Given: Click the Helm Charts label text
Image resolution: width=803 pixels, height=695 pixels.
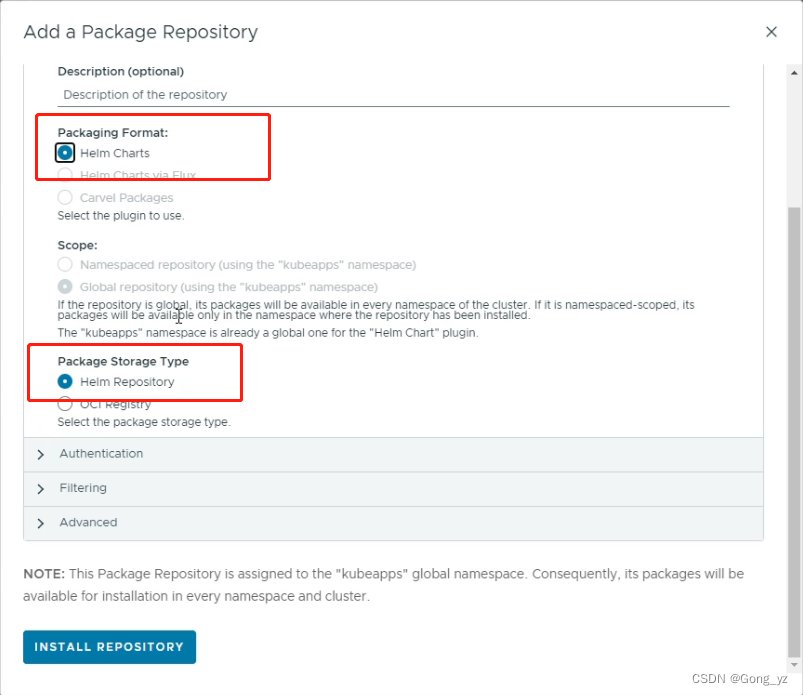Looking at the screenshot, I should tap(115, 153).
